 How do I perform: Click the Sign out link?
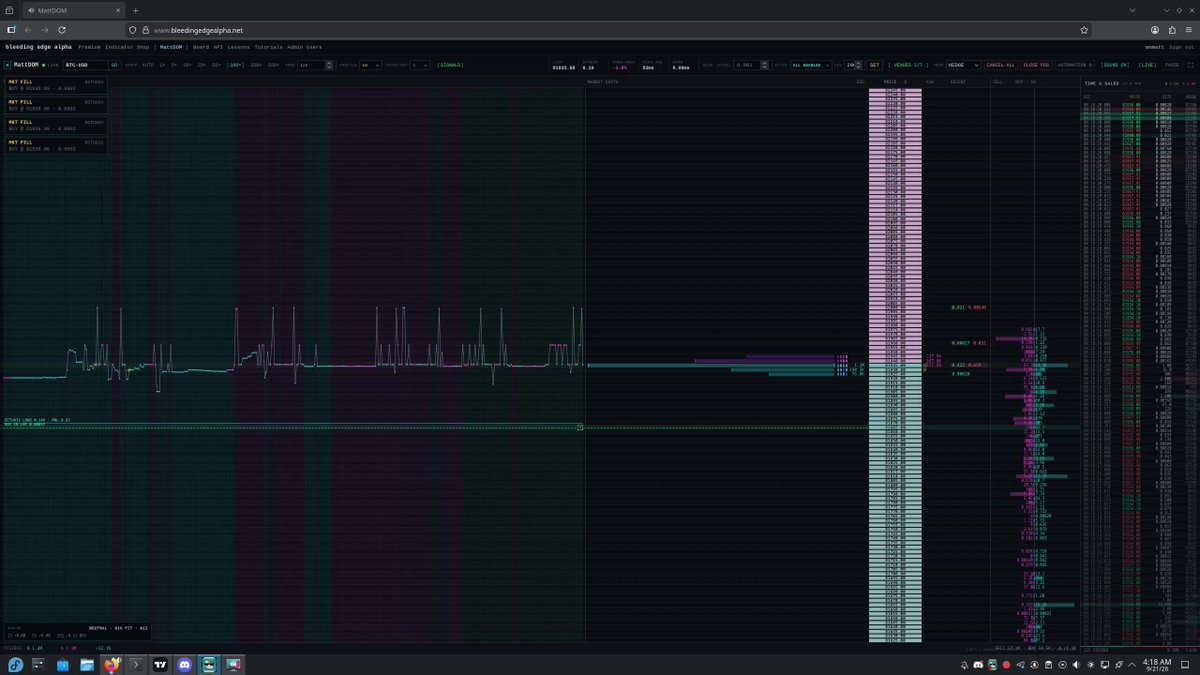(1181, 47)
